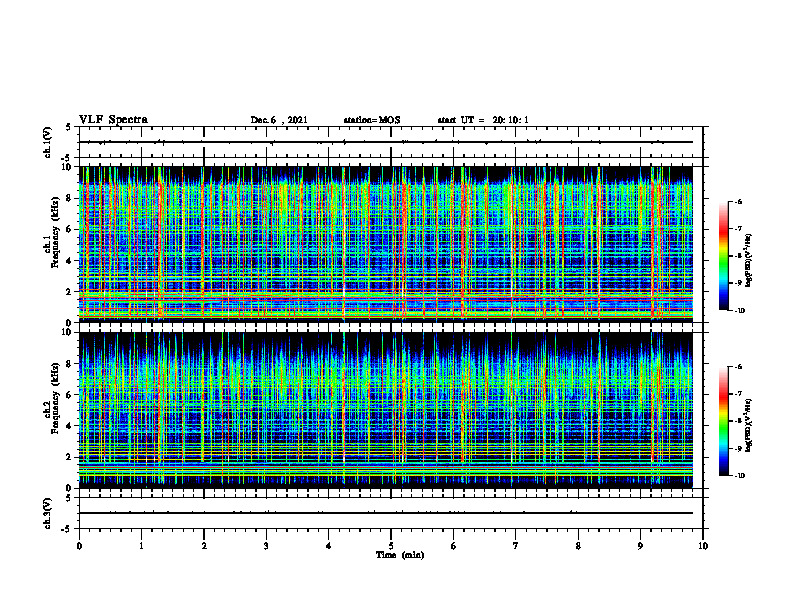Viewport: 792px width, 612px height.
Task: Click the "ch.1(V)" waveform axis label
Action: 48,142
